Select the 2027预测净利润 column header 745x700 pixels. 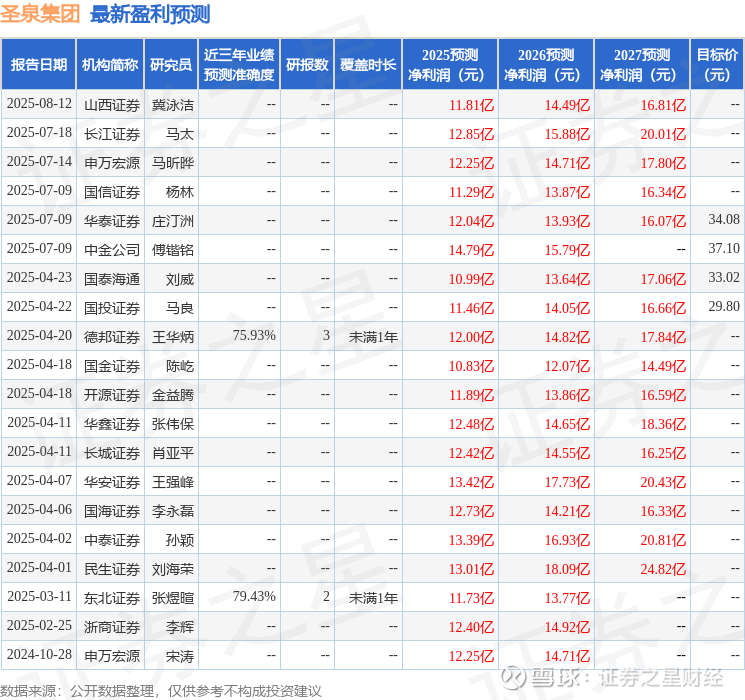(x=642, y=65)
